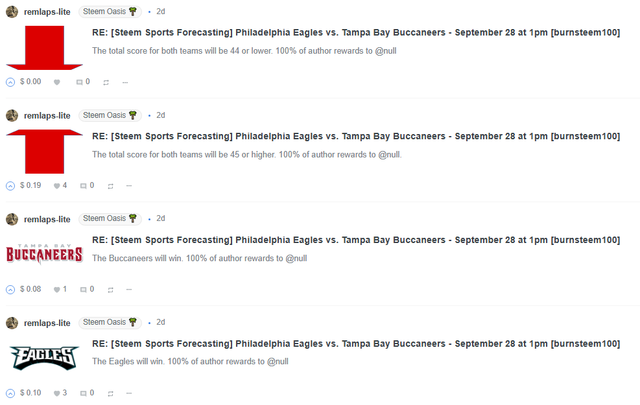This screenshot has height=405, width=640.
Task: Upvote the 'Buccaneers will win' post
Action: coord(11,289)
